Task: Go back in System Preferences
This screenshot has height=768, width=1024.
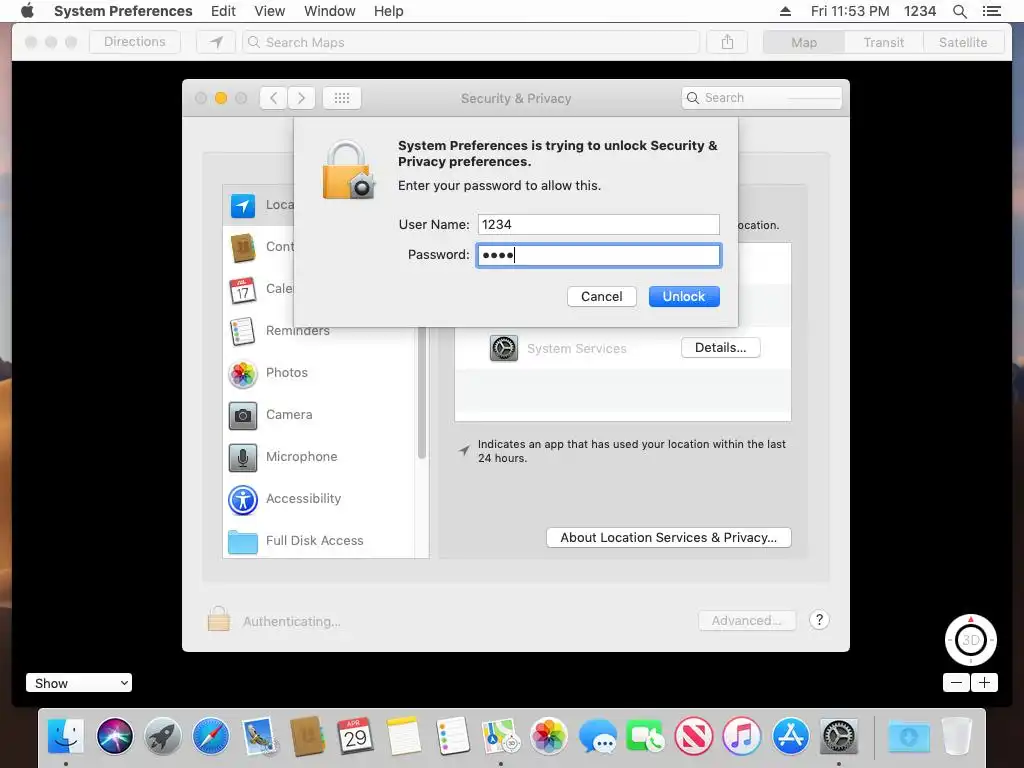Action: (274, 98)
